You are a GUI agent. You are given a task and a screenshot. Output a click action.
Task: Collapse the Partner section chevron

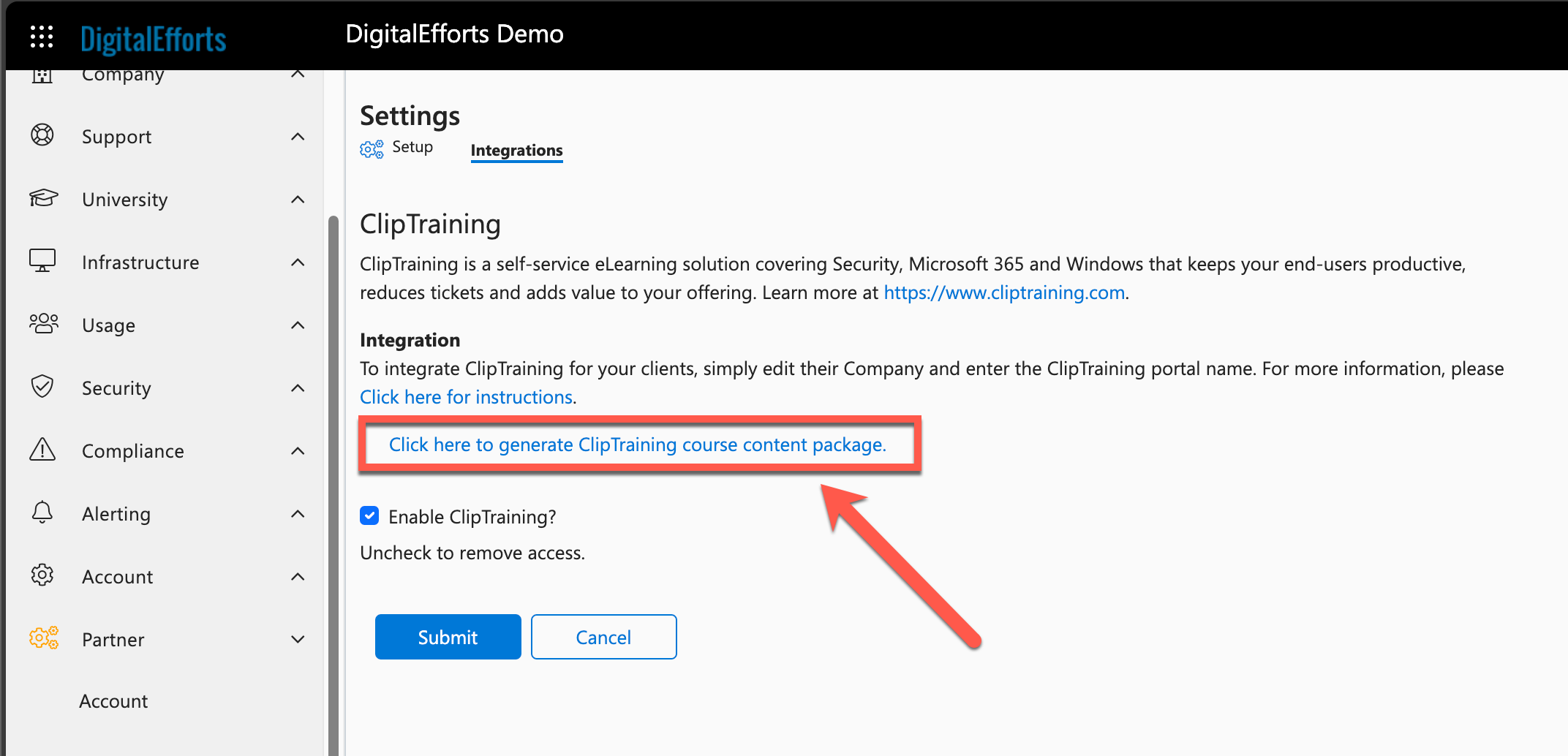298,640
